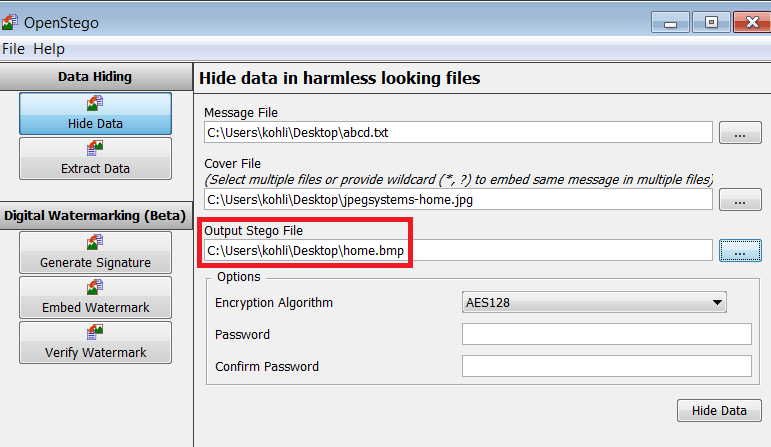
Task: Click the 'Encryption Algorithm' label
Action: pyautogui.click(x=274, y=302)
